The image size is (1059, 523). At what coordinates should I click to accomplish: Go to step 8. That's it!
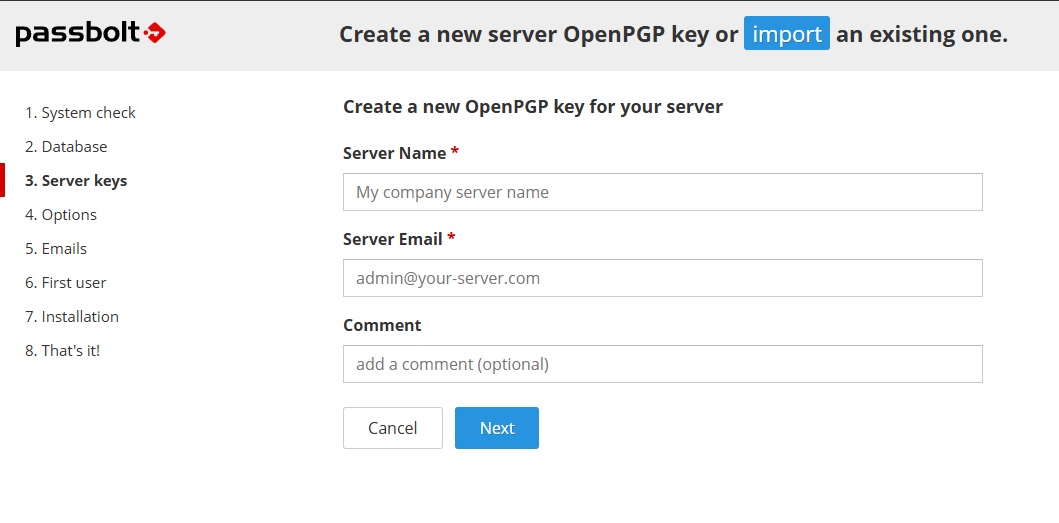pyautogui.click(x=63, y=351)
